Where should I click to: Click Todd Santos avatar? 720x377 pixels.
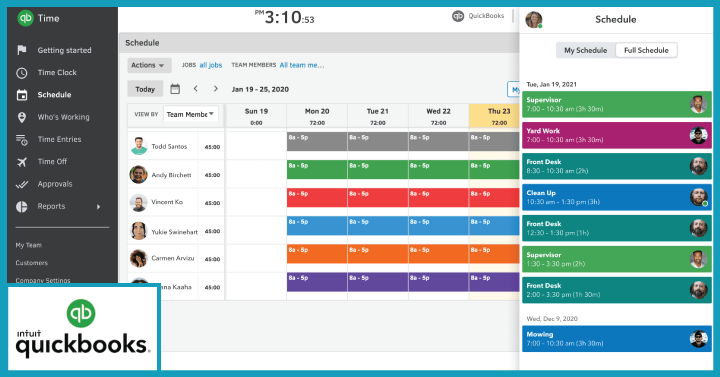tap(139, 146)
